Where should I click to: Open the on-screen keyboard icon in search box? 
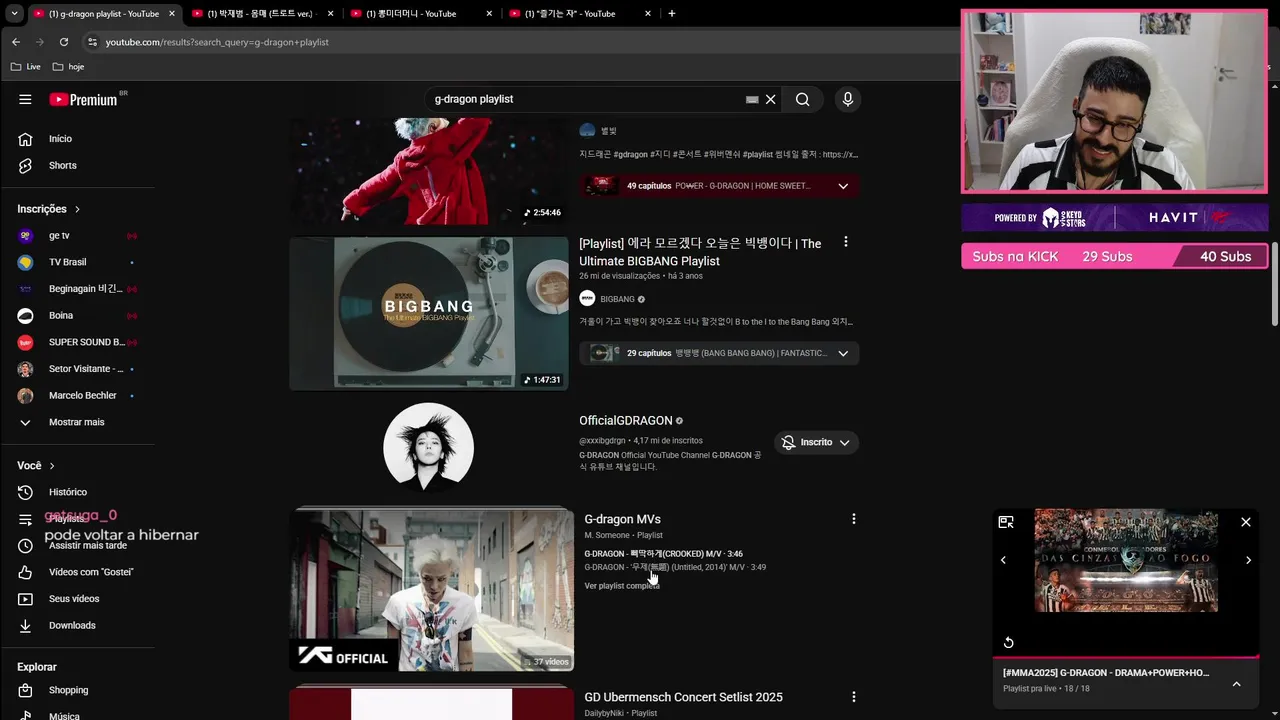coord(752,99)
